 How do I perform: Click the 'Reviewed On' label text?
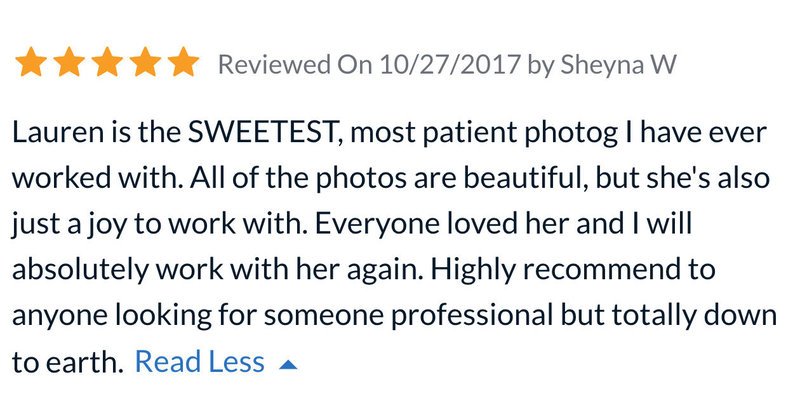click(296, 64)
